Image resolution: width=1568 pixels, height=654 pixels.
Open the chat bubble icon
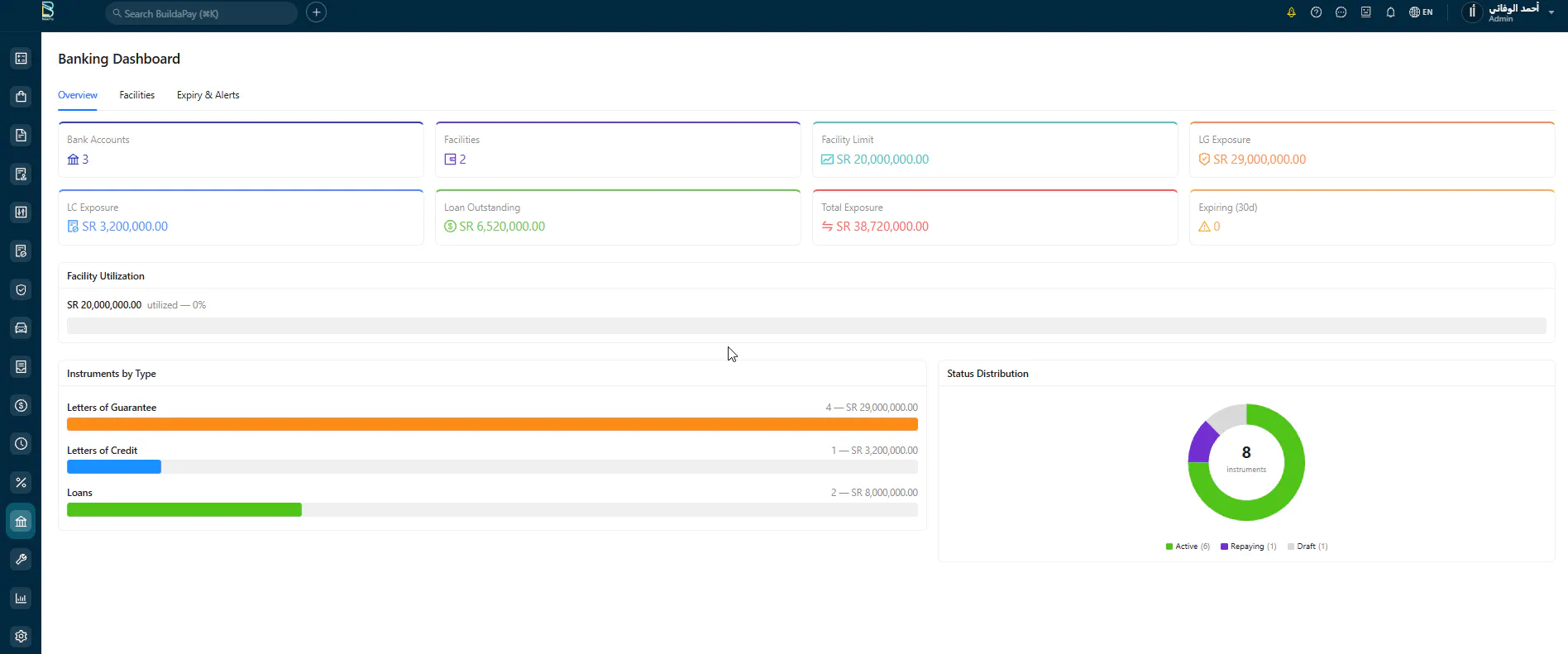[x=1341, y=12]
